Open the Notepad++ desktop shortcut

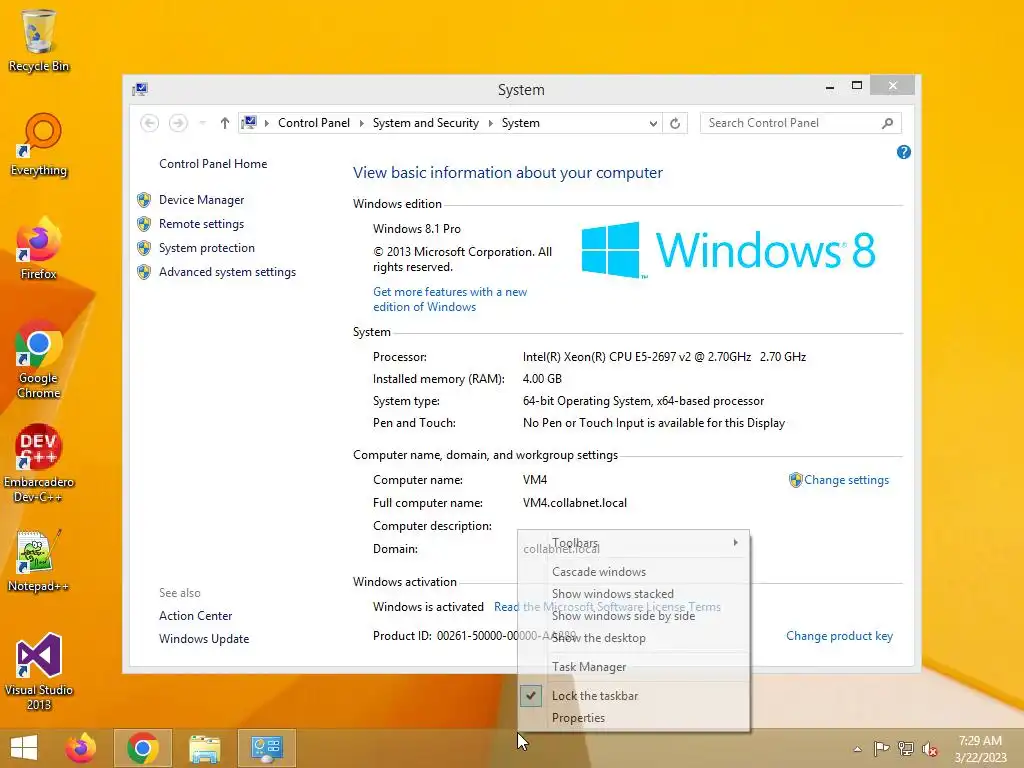coord(39,561)
